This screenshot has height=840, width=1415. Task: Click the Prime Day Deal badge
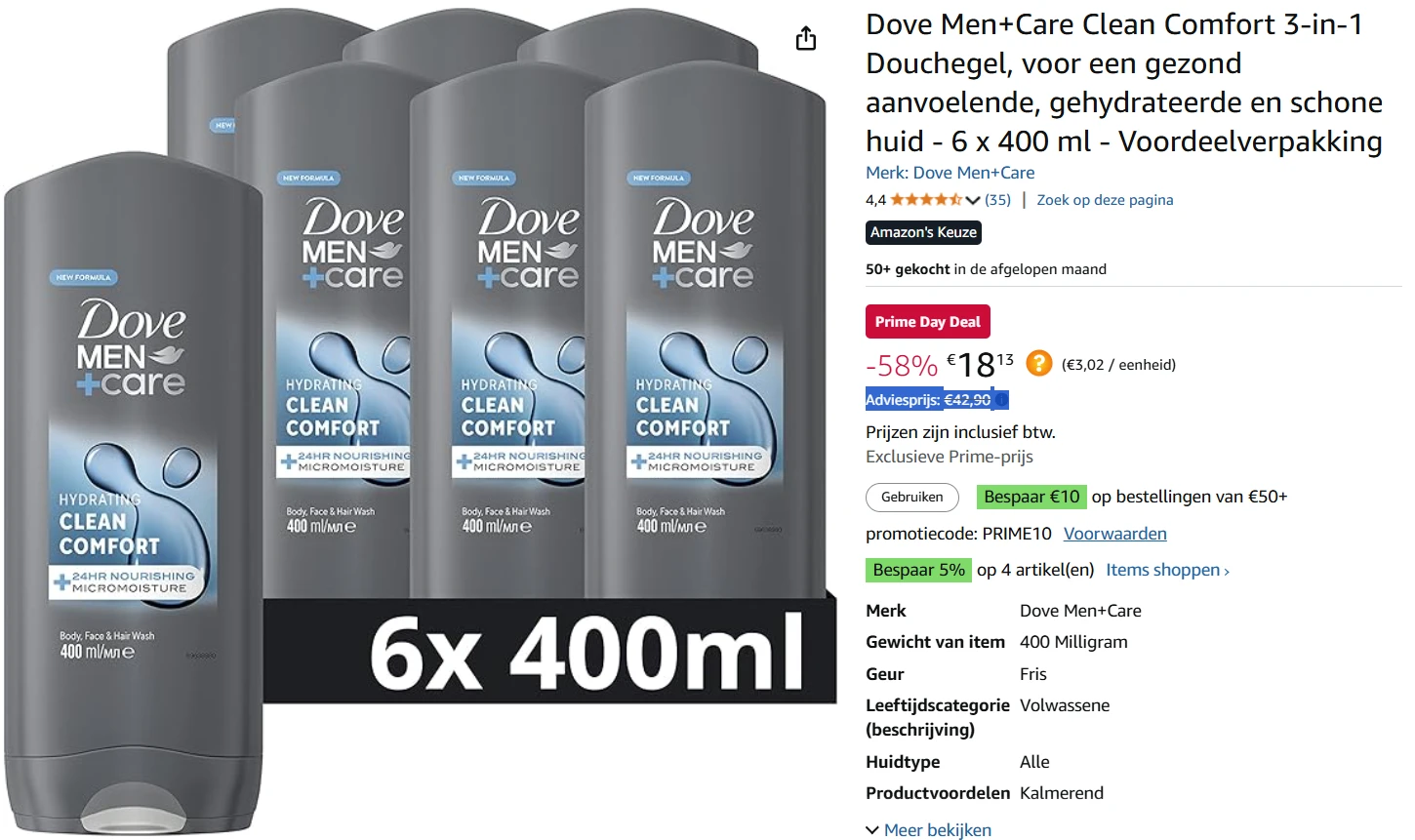tap(927, 322)
